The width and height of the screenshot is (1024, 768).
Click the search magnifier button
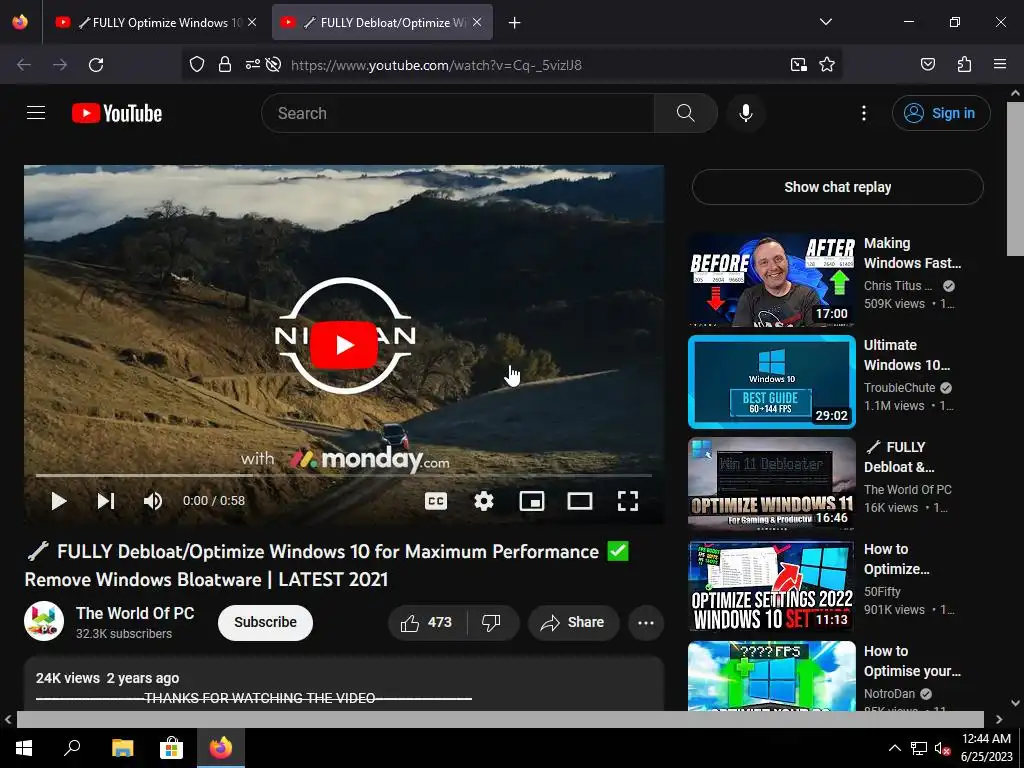coord(686,113)
